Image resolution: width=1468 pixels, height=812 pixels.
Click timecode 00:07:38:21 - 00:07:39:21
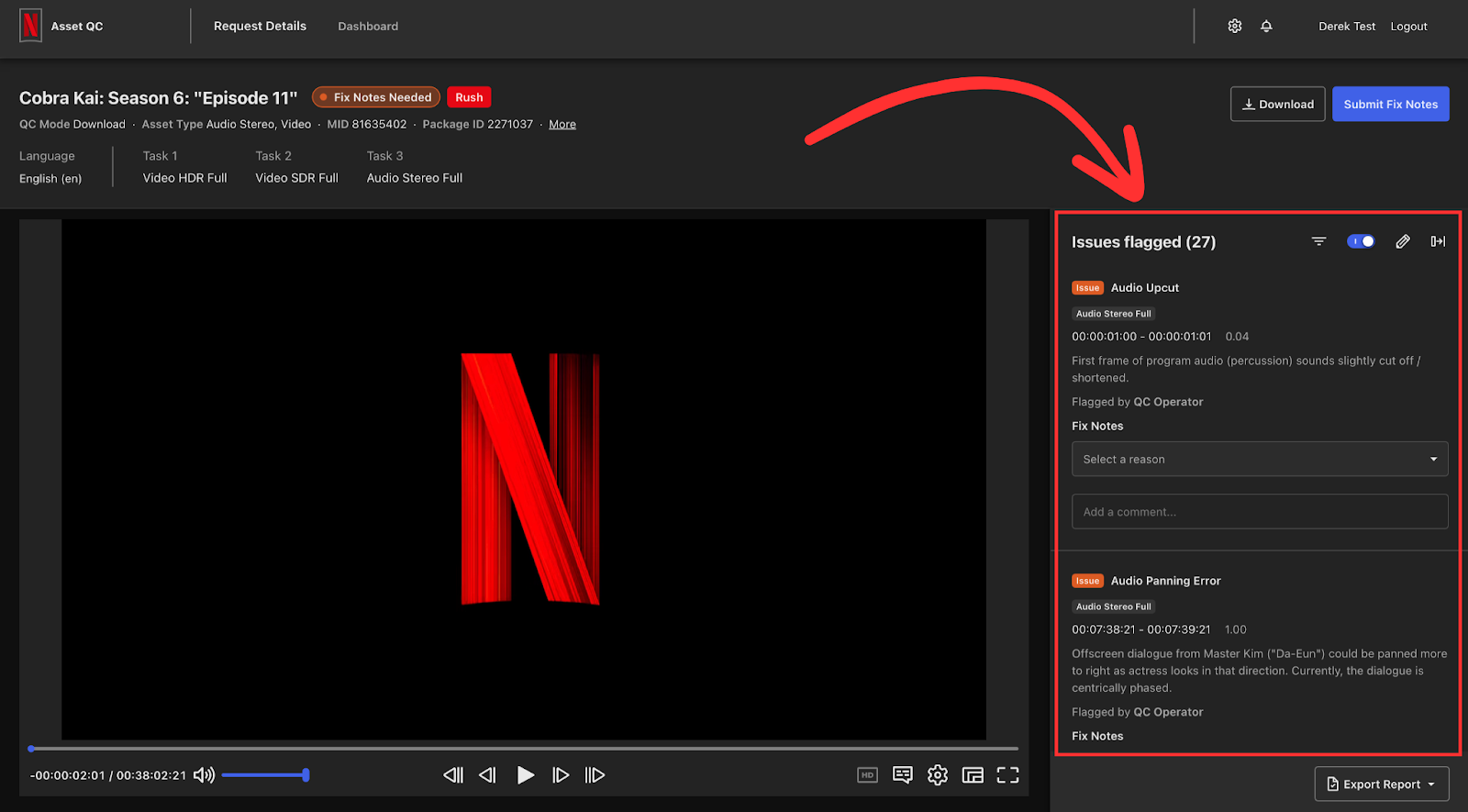point(1140,629)
